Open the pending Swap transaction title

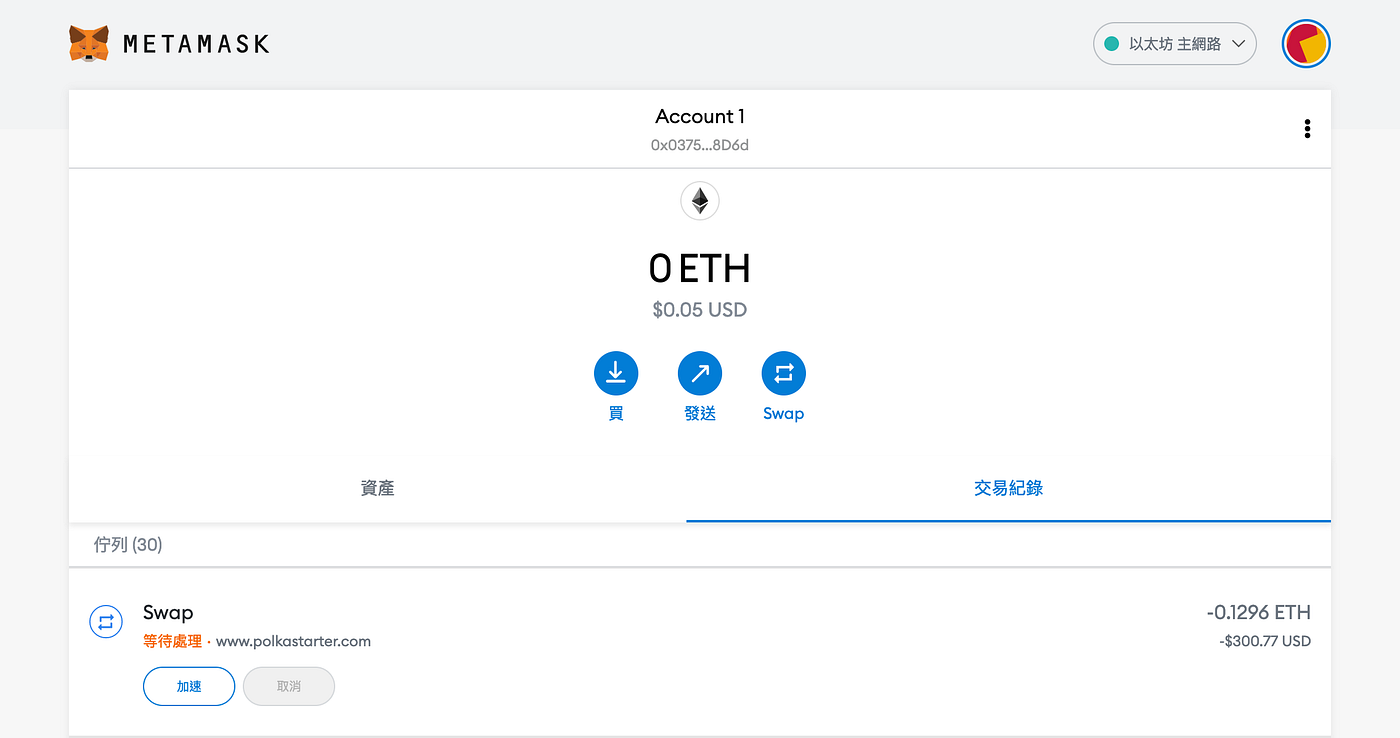click(168, 613)
